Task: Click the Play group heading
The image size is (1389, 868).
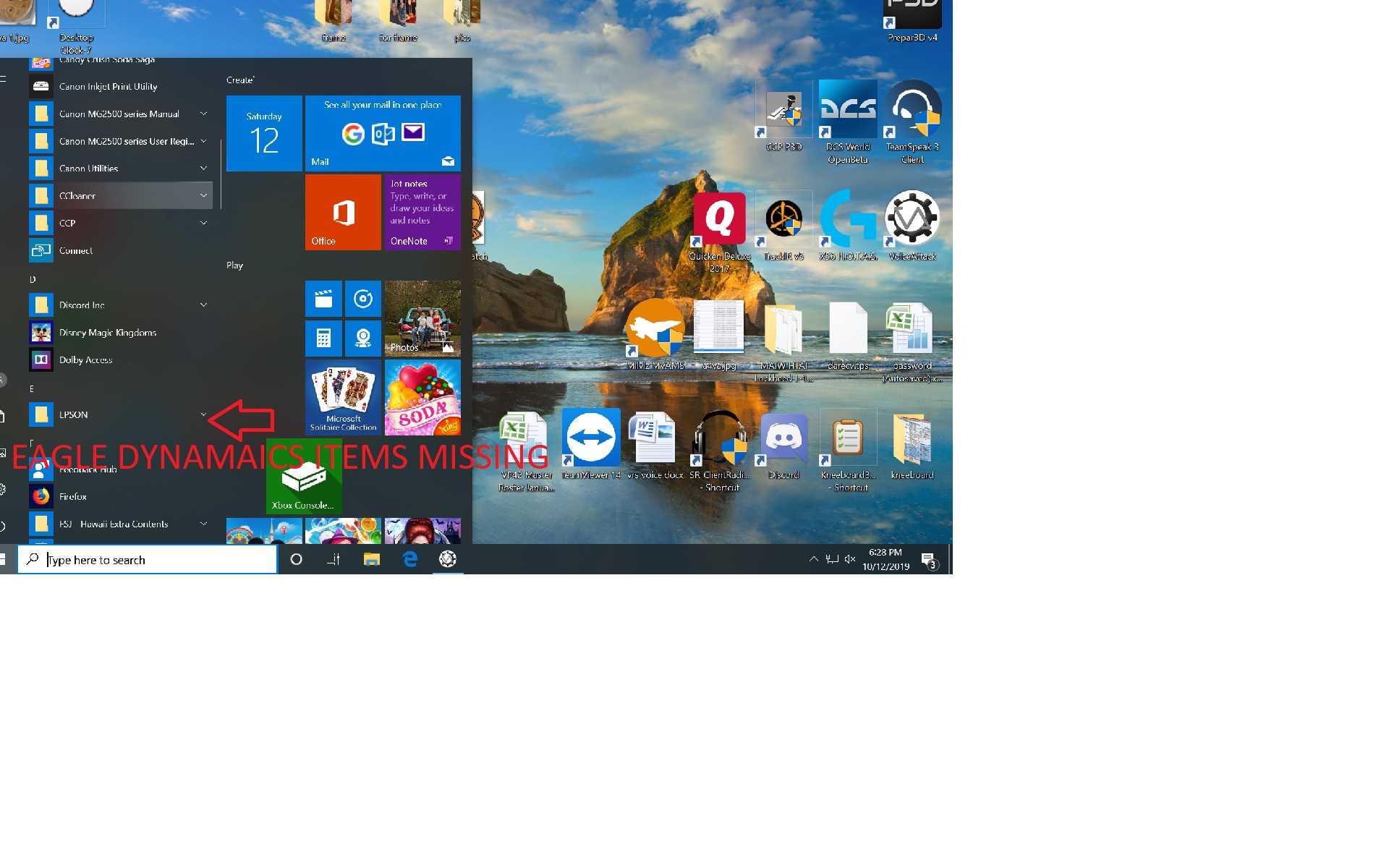Action: click(x=234, y=265)
